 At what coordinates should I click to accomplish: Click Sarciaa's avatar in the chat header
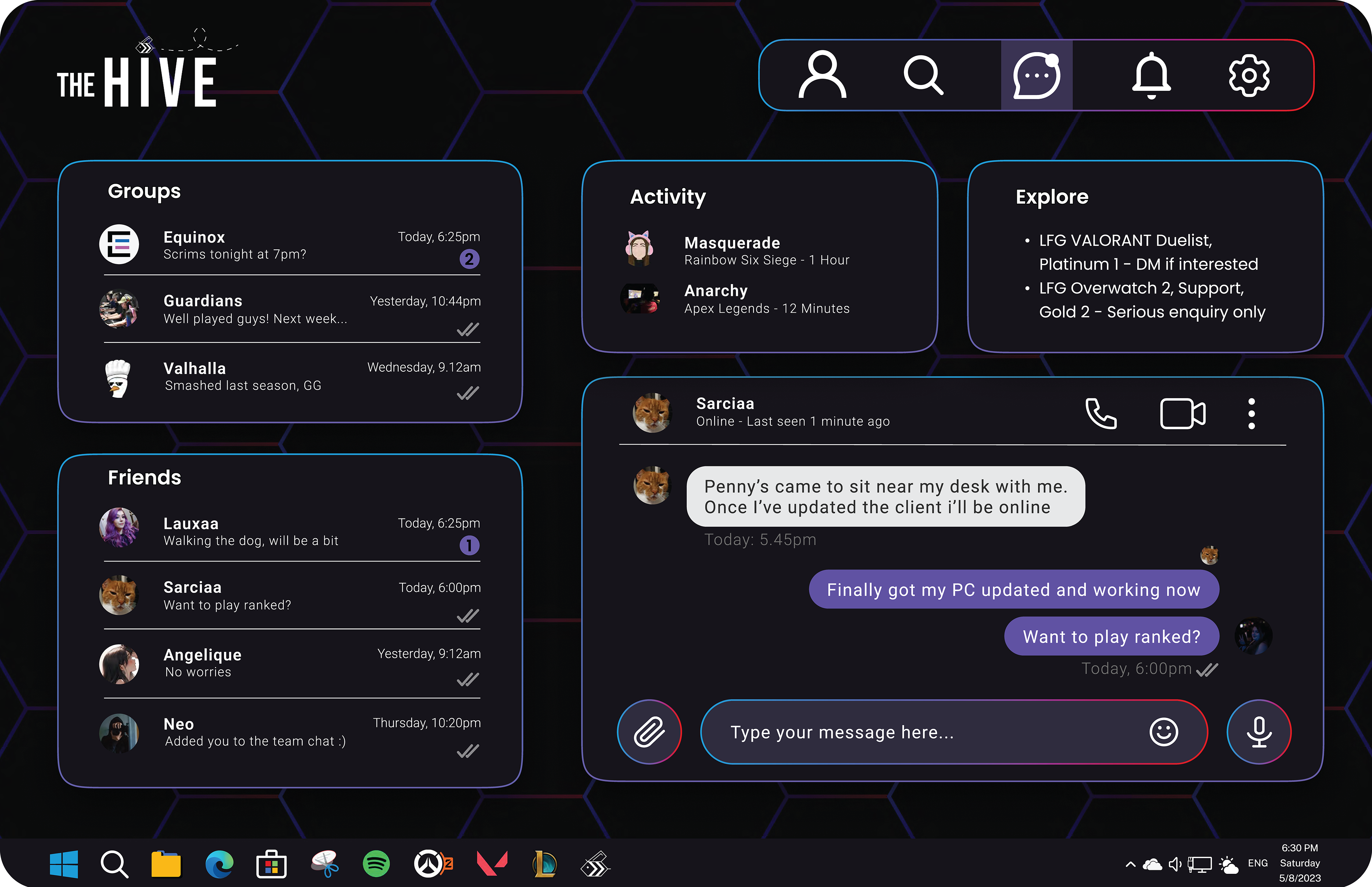(x=652, y=413)
